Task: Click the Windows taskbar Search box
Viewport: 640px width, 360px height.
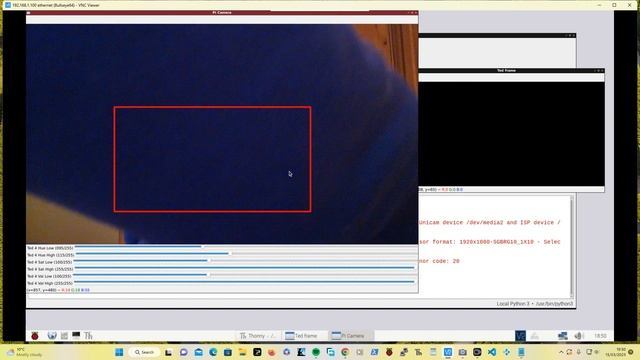Action: click(144, 352)
